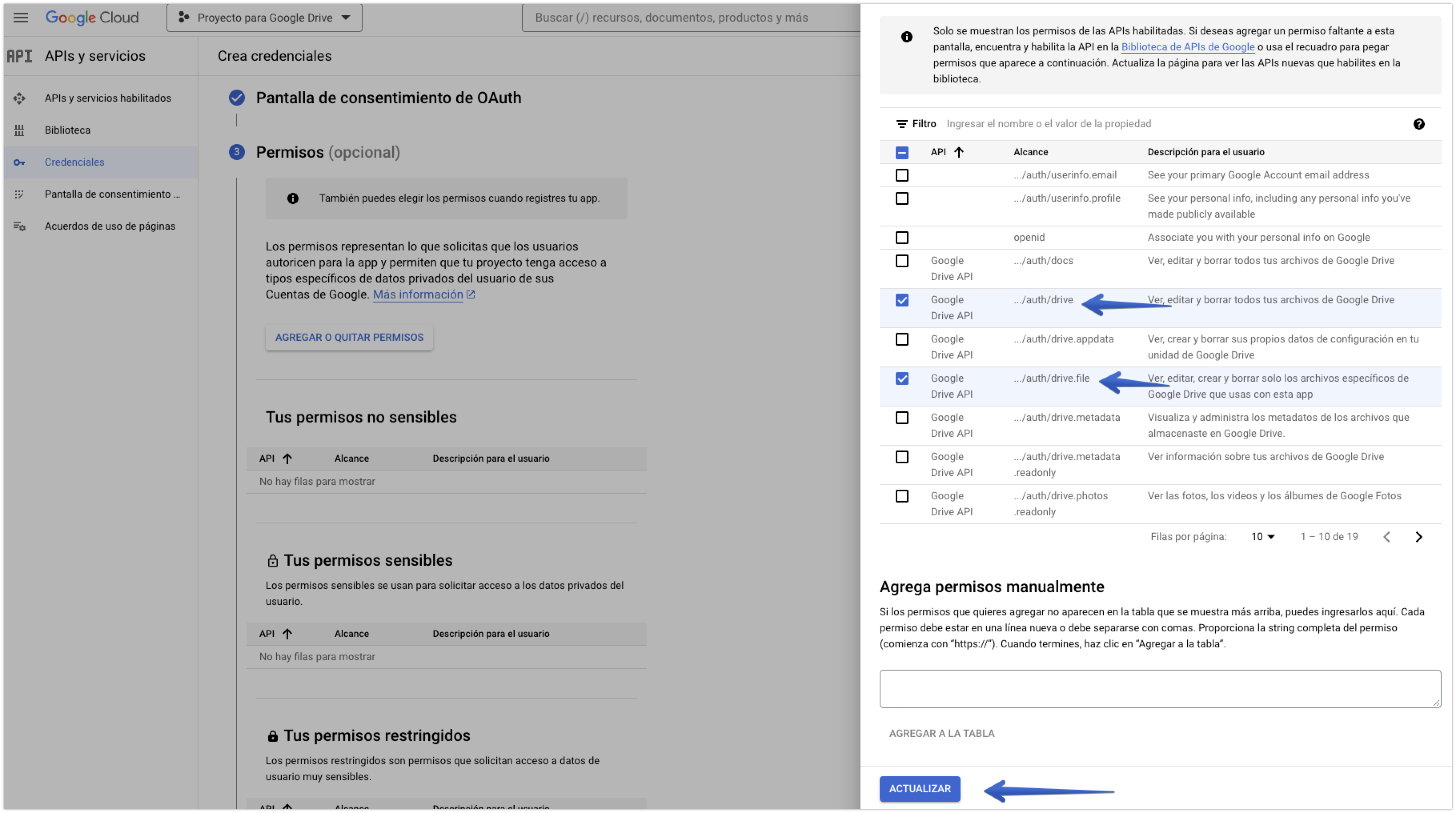The image size is (1456, 813).
Task: Click the Filtro filter icon
Action: (902, 124)
